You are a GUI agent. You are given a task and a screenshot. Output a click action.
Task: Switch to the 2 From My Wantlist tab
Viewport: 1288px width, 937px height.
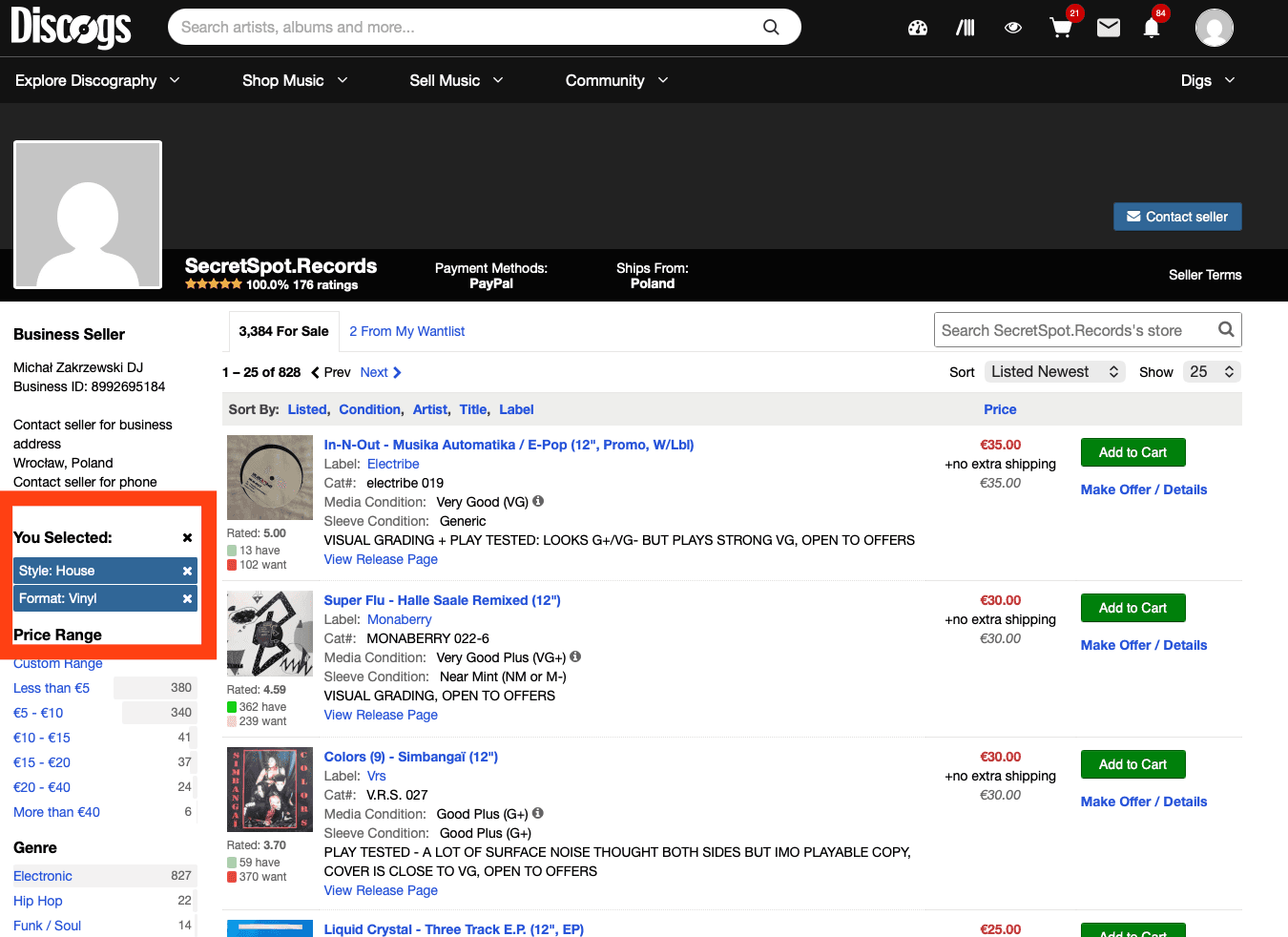coord(407,331)
